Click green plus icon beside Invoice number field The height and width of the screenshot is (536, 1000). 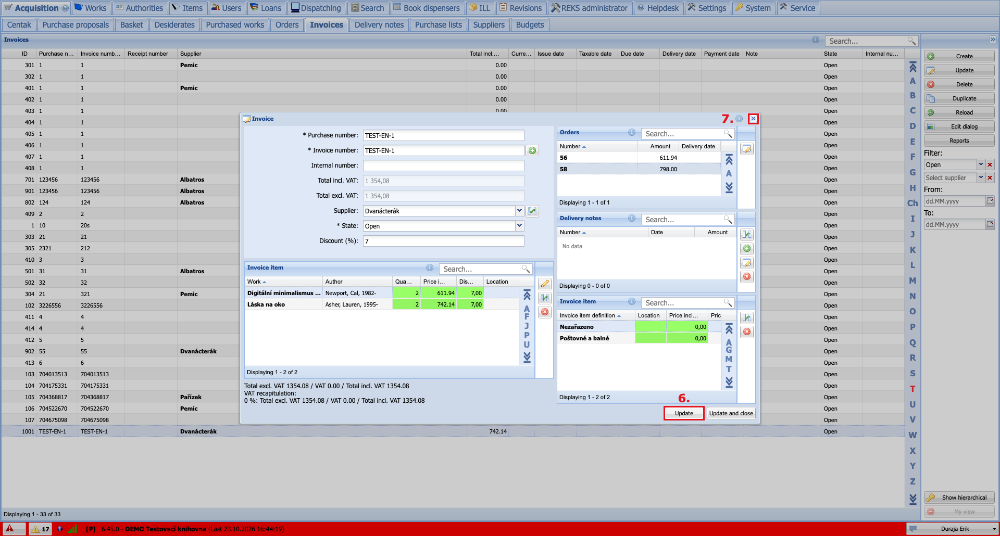coord(532,151)
